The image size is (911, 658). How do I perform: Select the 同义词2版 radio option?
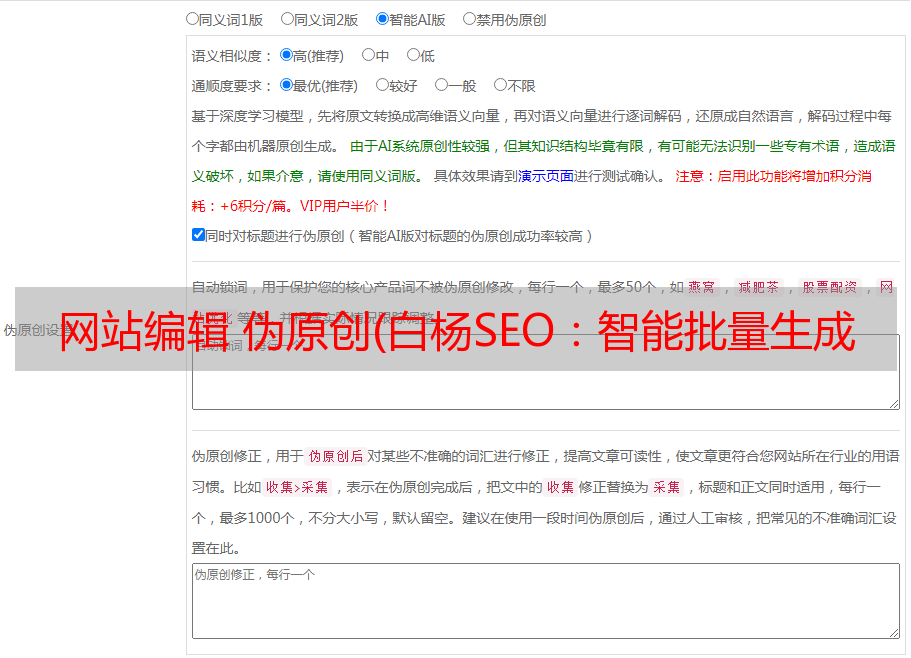[287, 19]
